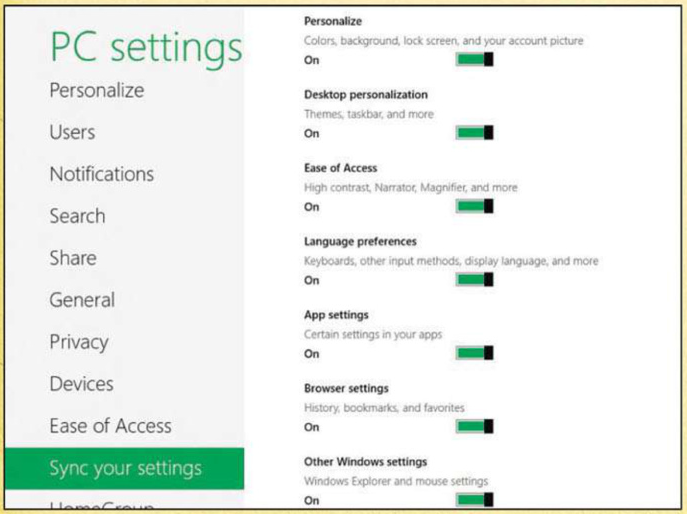Image resolution: width=687 pixels, height=514 pixels.
Task: Toggle the App settings sync switch
Action: pyautogui.click(x=475, y=353)
